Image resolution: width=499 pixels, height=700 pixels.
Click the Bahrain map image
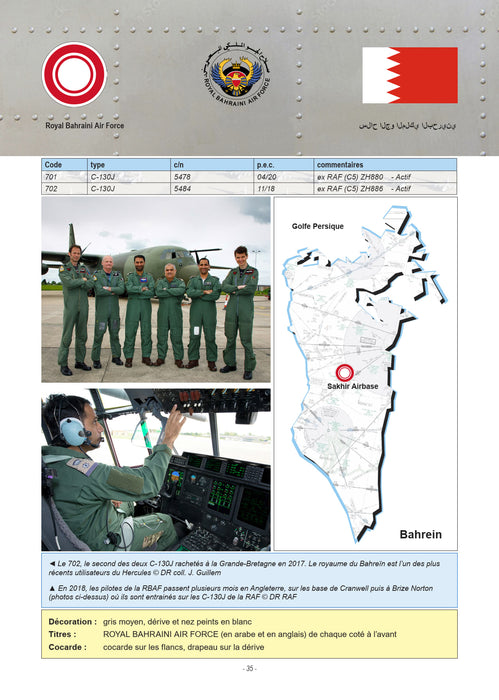[x=366, y=374]
